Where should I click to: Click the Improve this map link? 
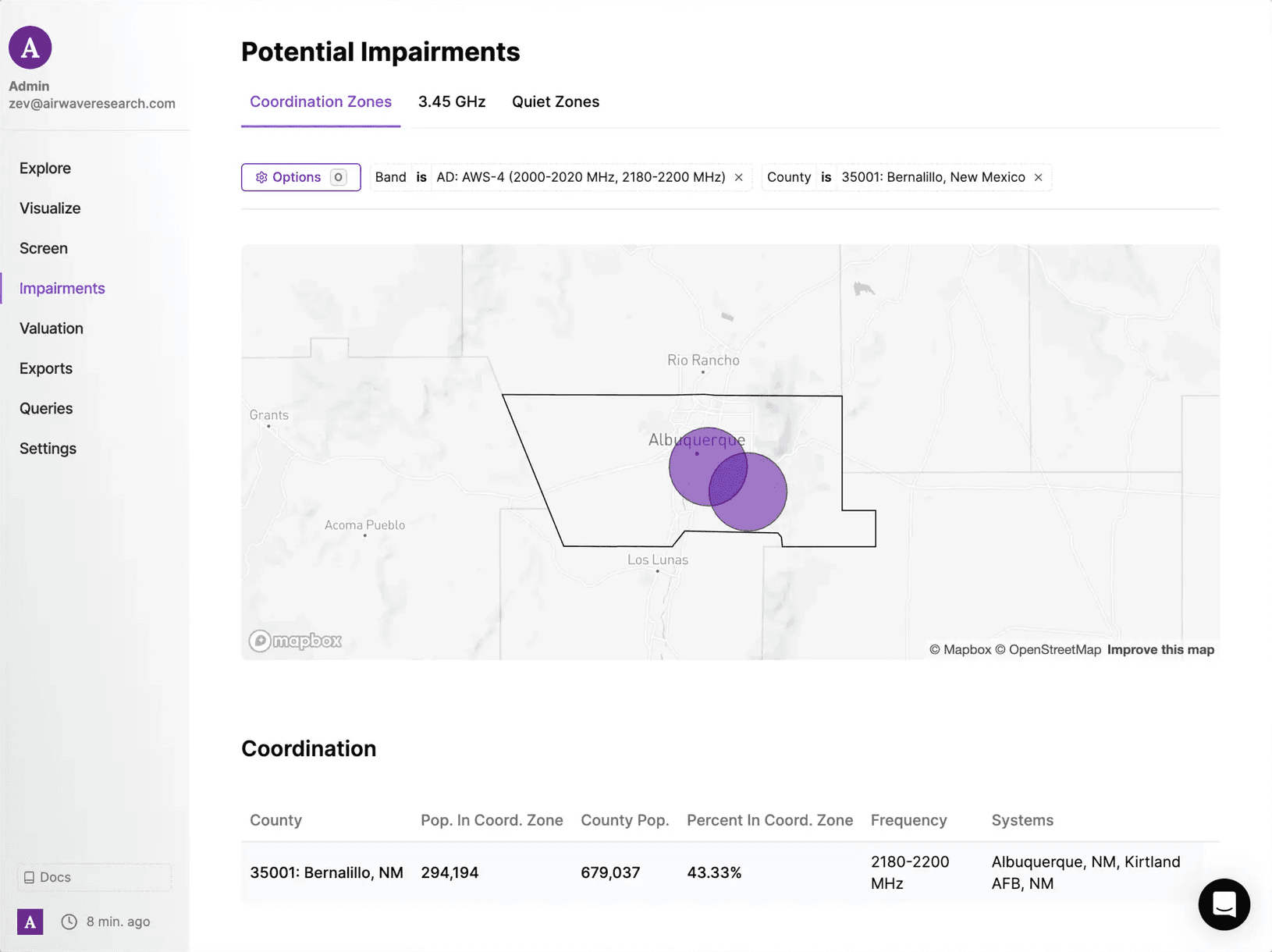1160,649
